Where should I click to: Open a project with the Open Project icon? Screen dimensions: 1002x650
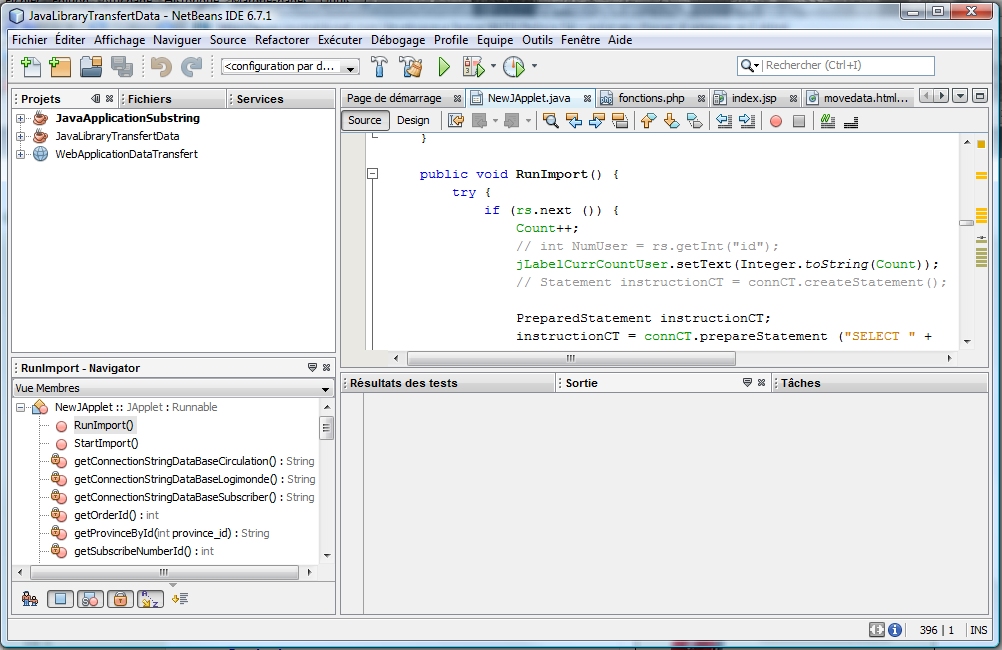(91, 67)
